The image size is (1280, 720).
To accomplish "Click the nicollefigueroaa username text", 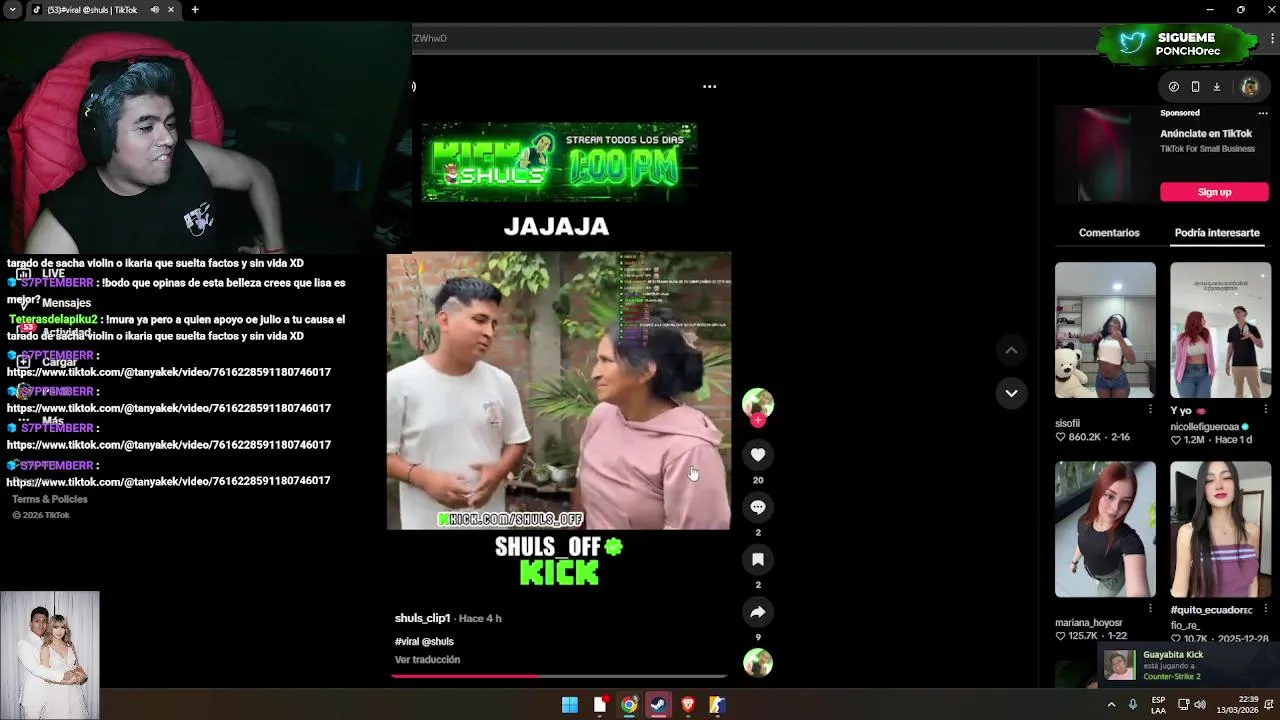I will 1204,426.
